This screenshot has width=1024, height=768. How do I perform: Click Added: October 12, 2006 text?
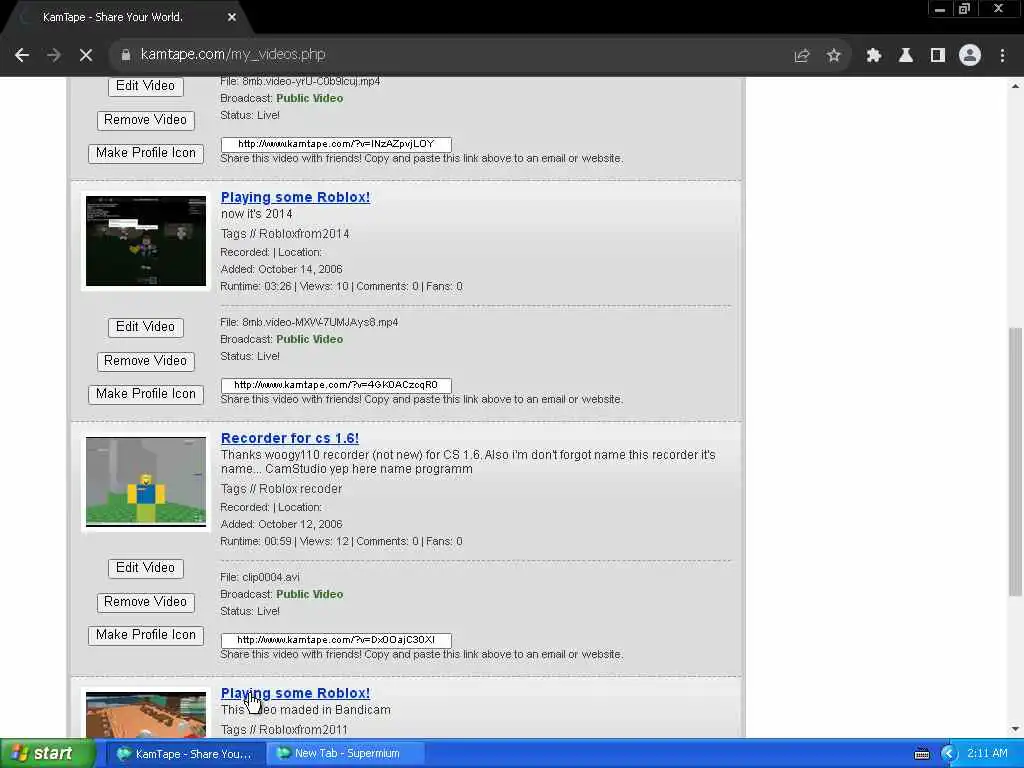pos(281,524)
